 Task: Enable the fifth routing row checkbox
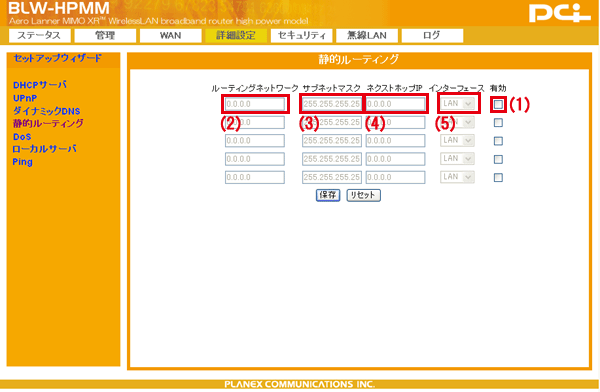(498, 178)
